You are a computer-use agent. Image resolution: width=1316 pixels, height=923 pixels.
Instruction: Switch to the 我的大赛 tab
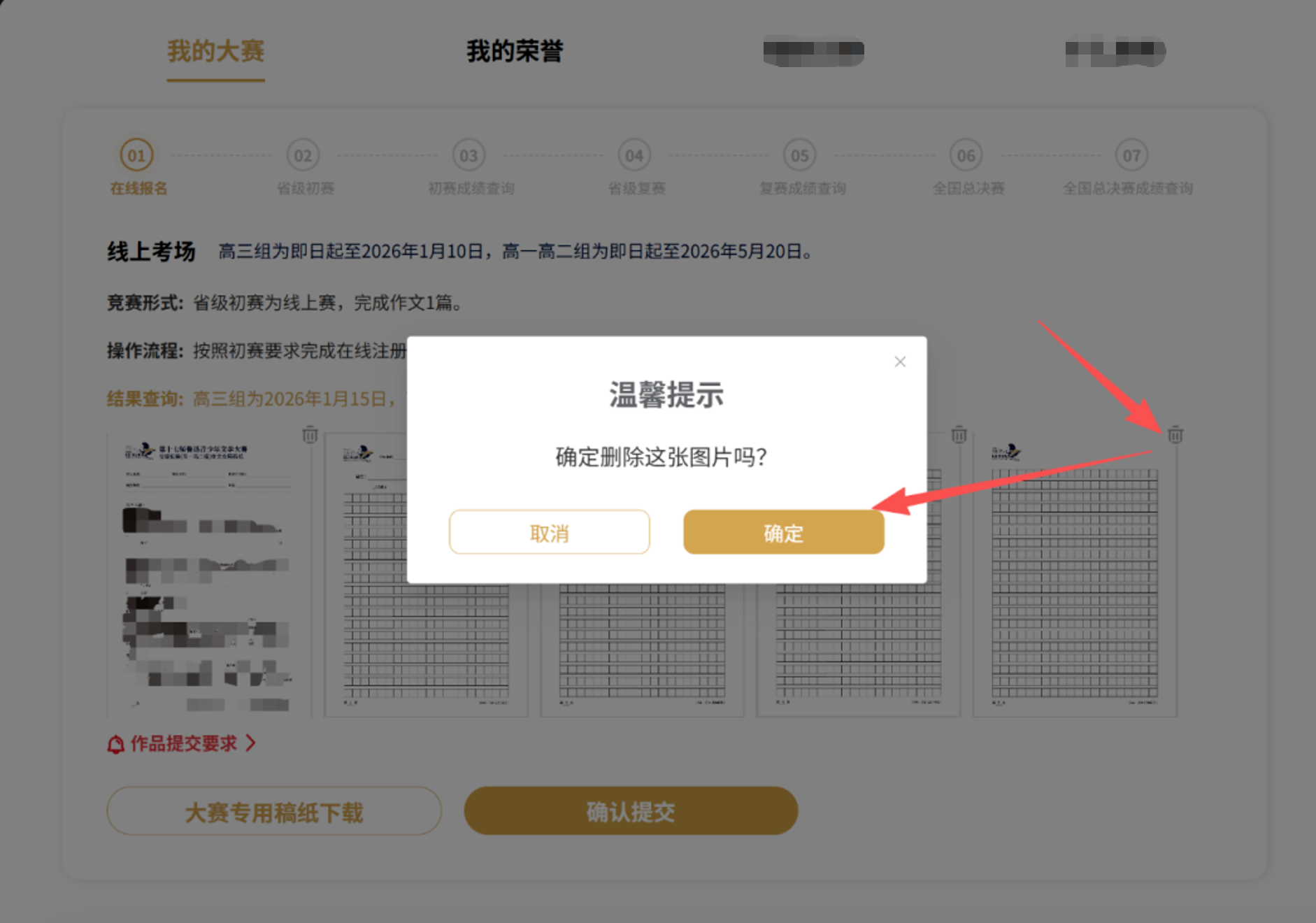pyautogui.click(x=215, y=51)
